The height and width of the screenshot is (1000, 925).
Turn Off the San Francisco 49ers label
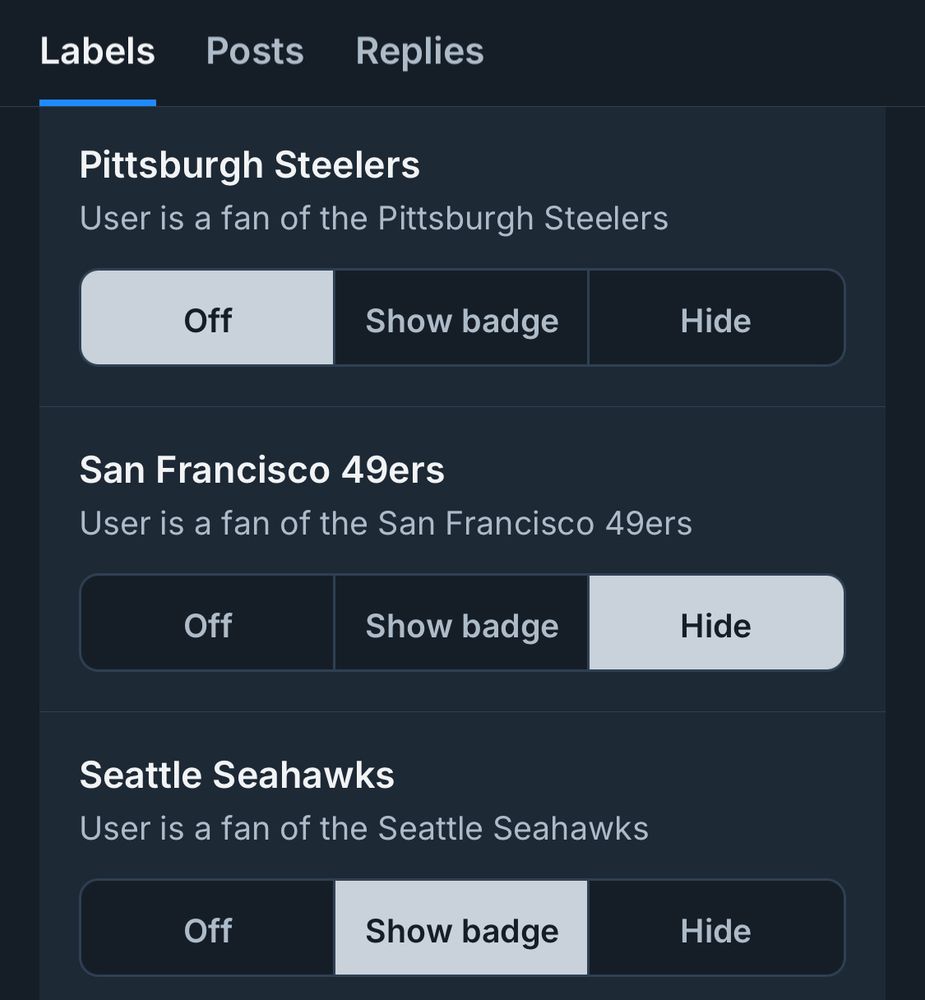207,623
